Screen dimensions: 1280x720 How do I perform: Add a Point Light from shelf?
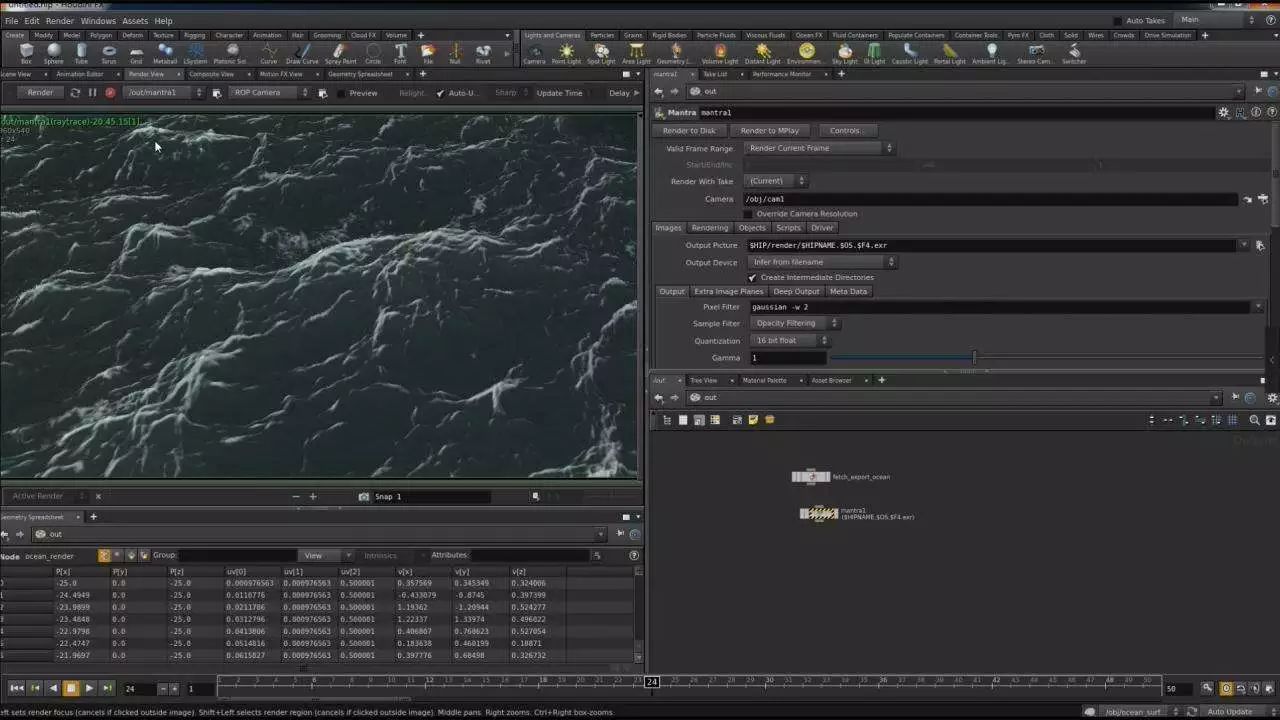point(566,52)
